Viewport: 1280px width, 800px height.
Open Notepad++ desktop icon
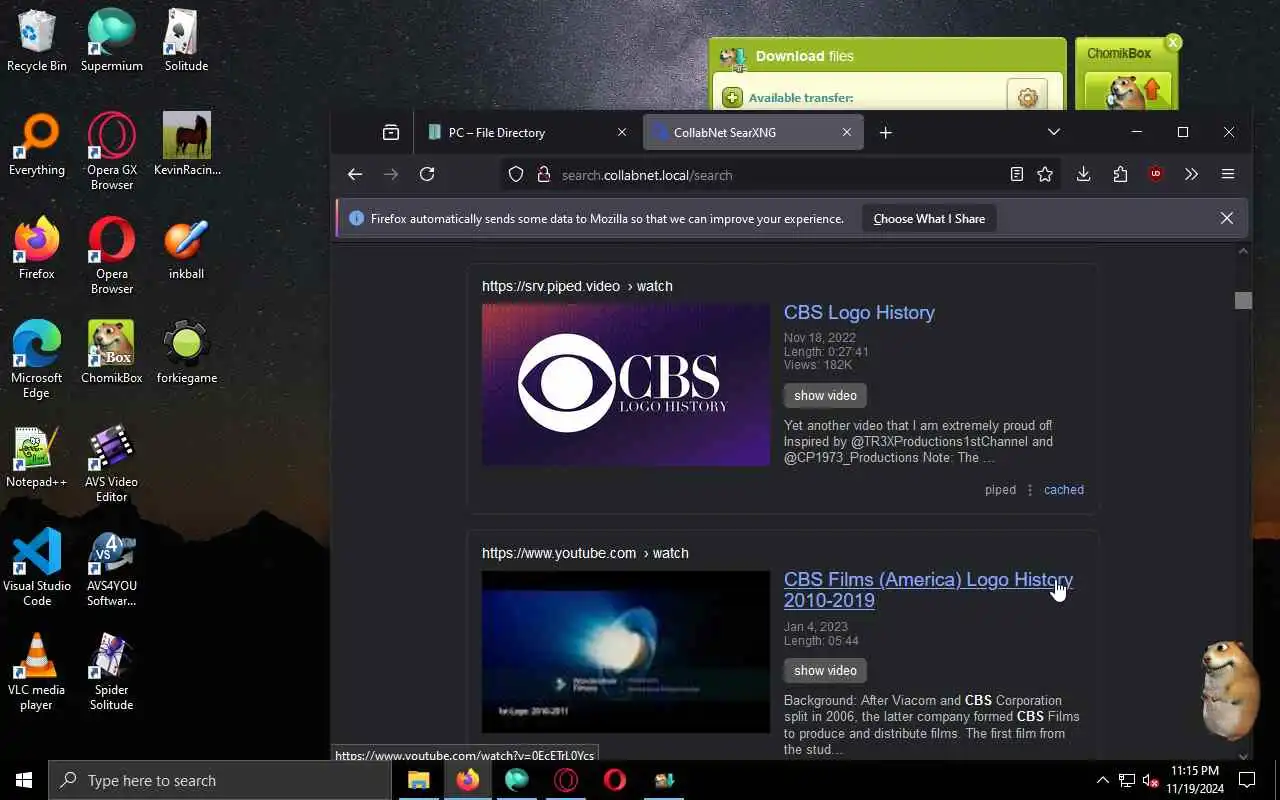click(37, 456)
